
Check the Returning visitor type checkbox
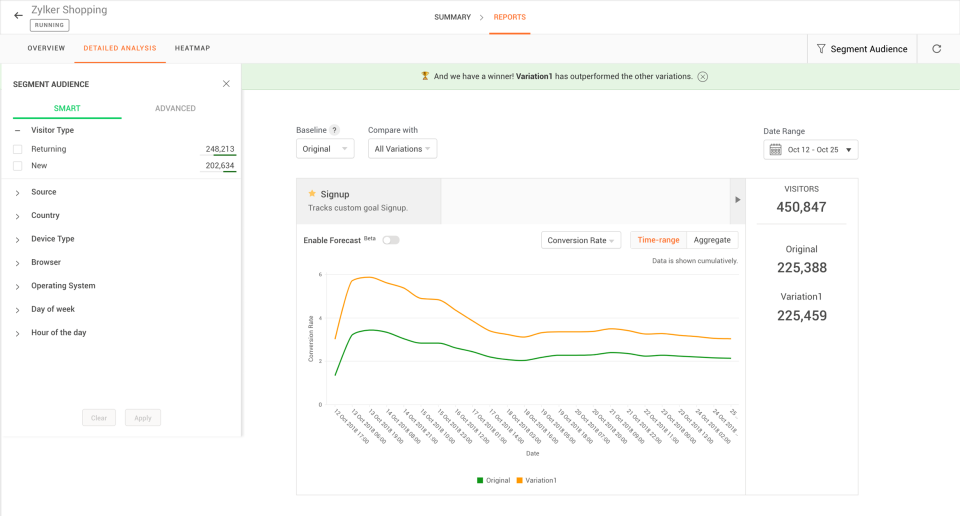pyautogui.click(x=17, y=149)
